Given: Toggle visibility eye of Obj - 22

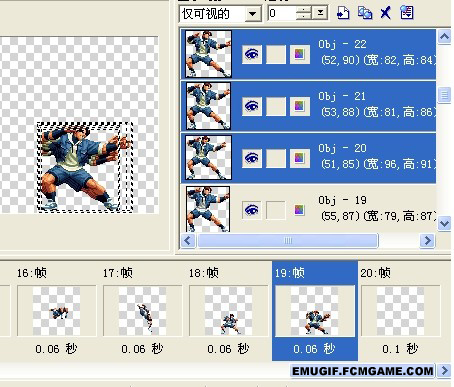Looking at the screenshot, I should point(252,54).
